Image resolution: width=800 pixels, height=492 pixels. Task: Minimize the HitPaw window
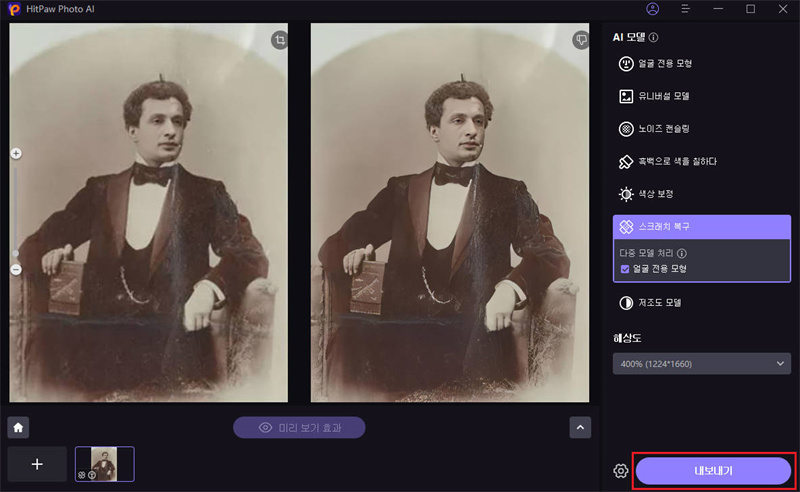pos(718,9)
